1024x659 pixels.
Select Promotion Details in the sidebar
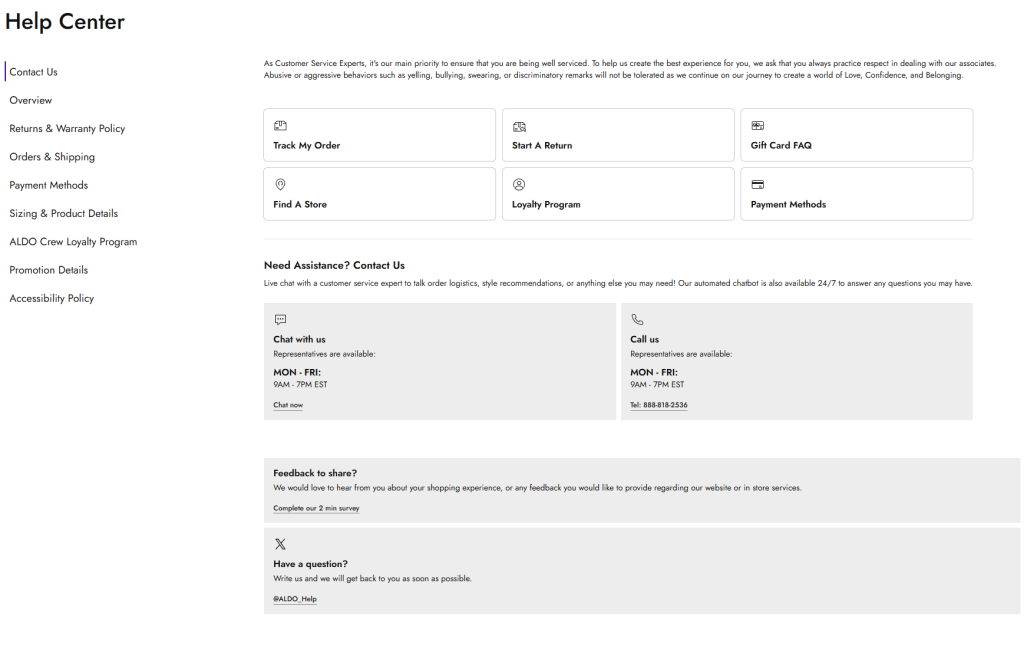(49, 270)
